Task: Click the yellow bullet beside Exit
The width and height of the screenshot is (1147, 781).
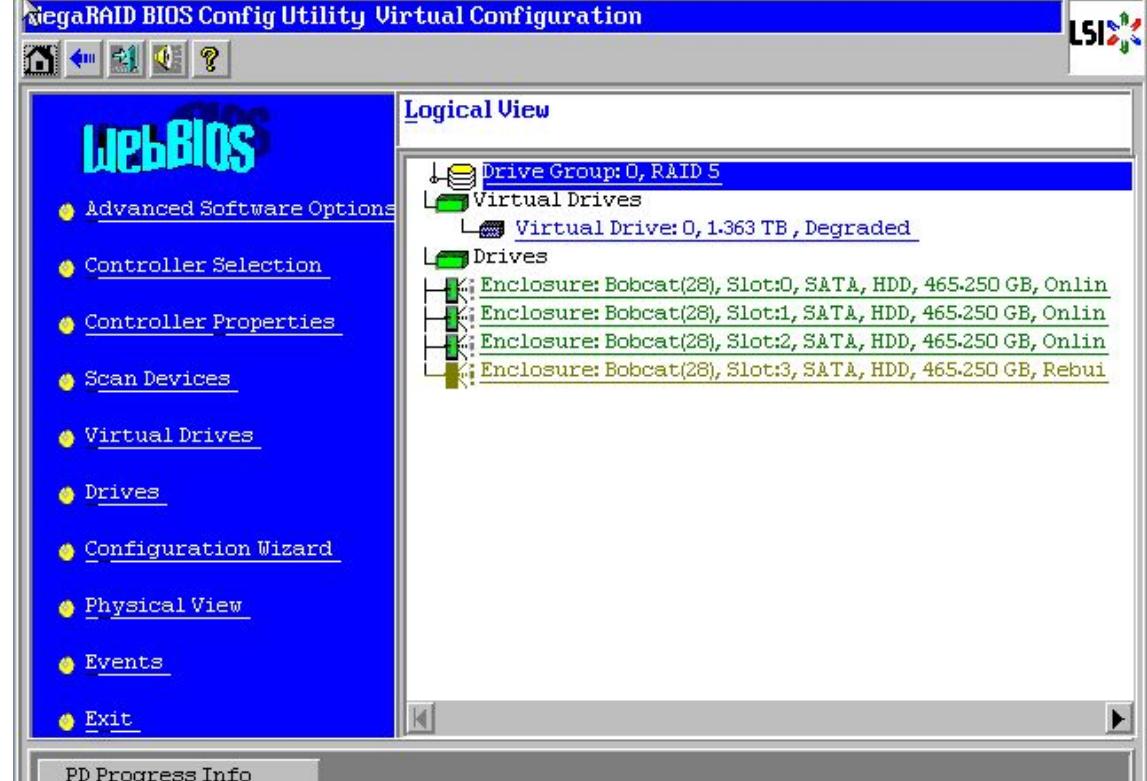Action: (67, 722)
